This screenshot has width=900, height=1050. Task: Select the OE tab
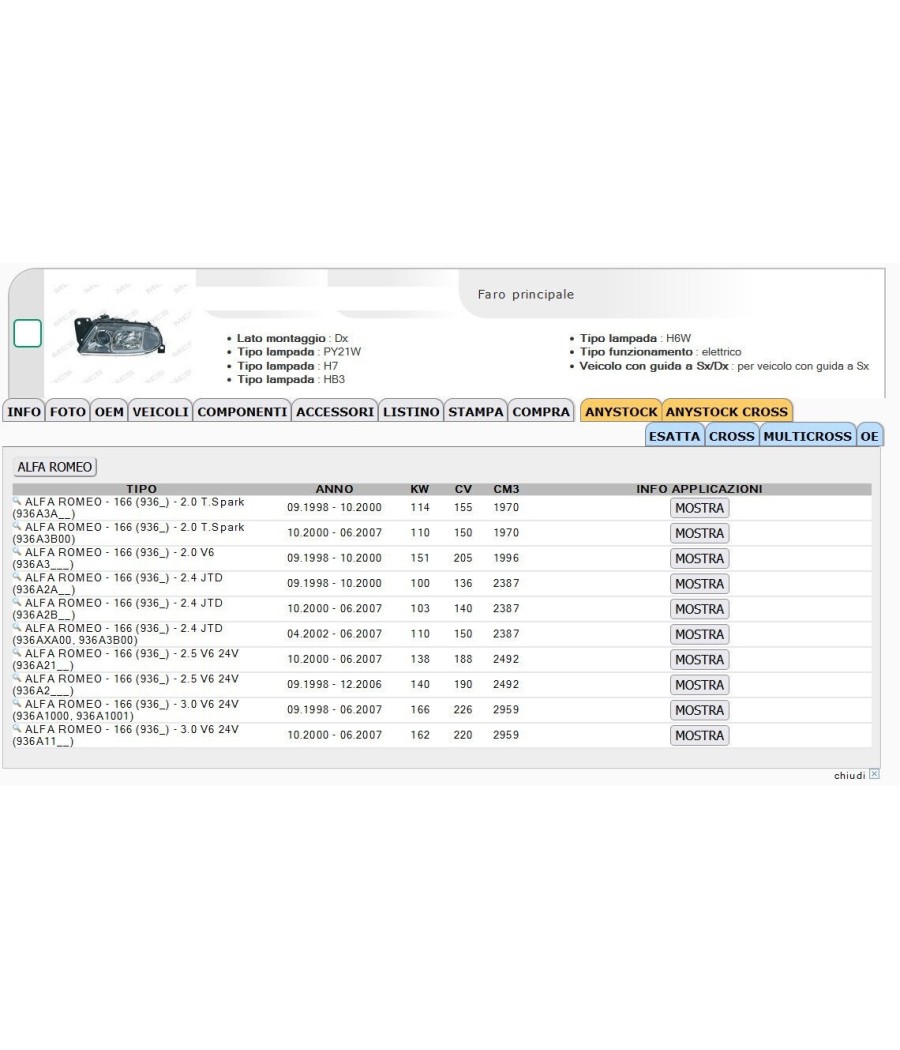869,436
